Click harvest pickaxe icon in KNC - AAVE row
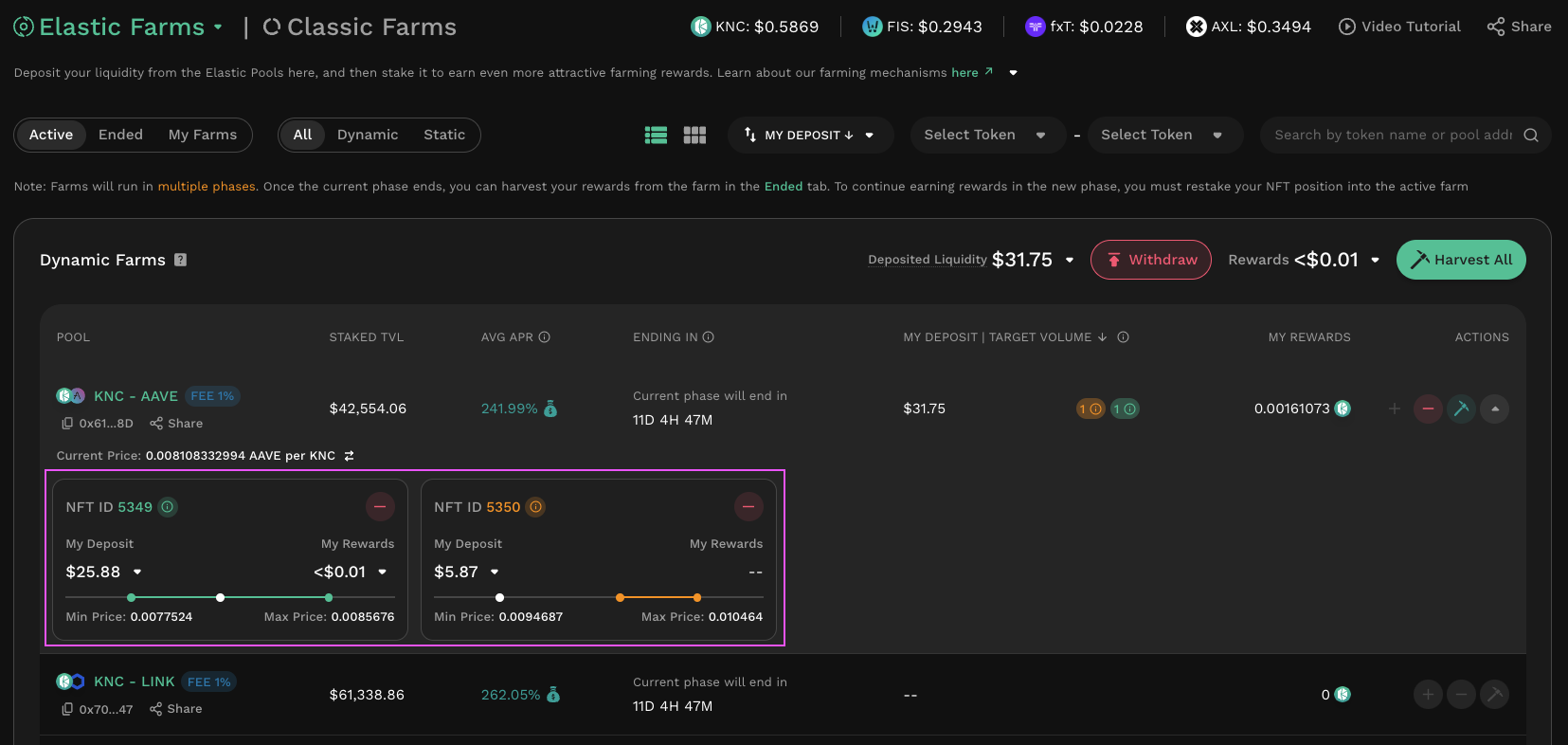 tap(1461, 409)
